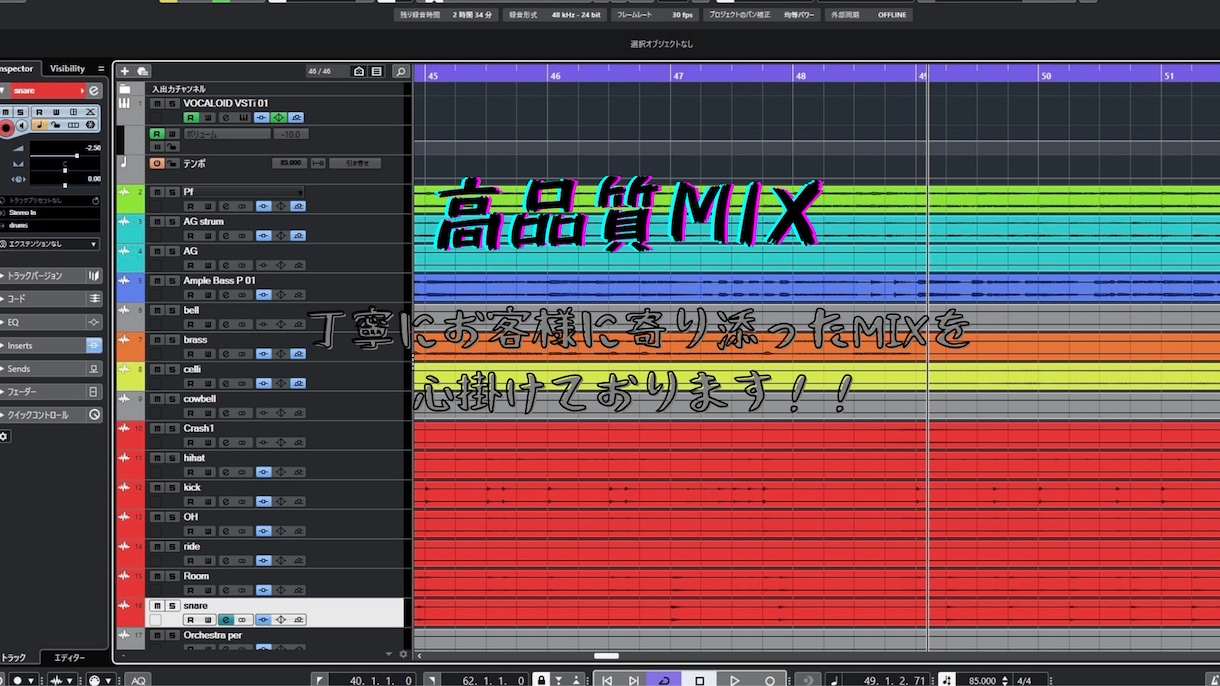This screenshot has width=1220, height=686.
Task: Mute the Pf track
Action: (x=157, y=191)
